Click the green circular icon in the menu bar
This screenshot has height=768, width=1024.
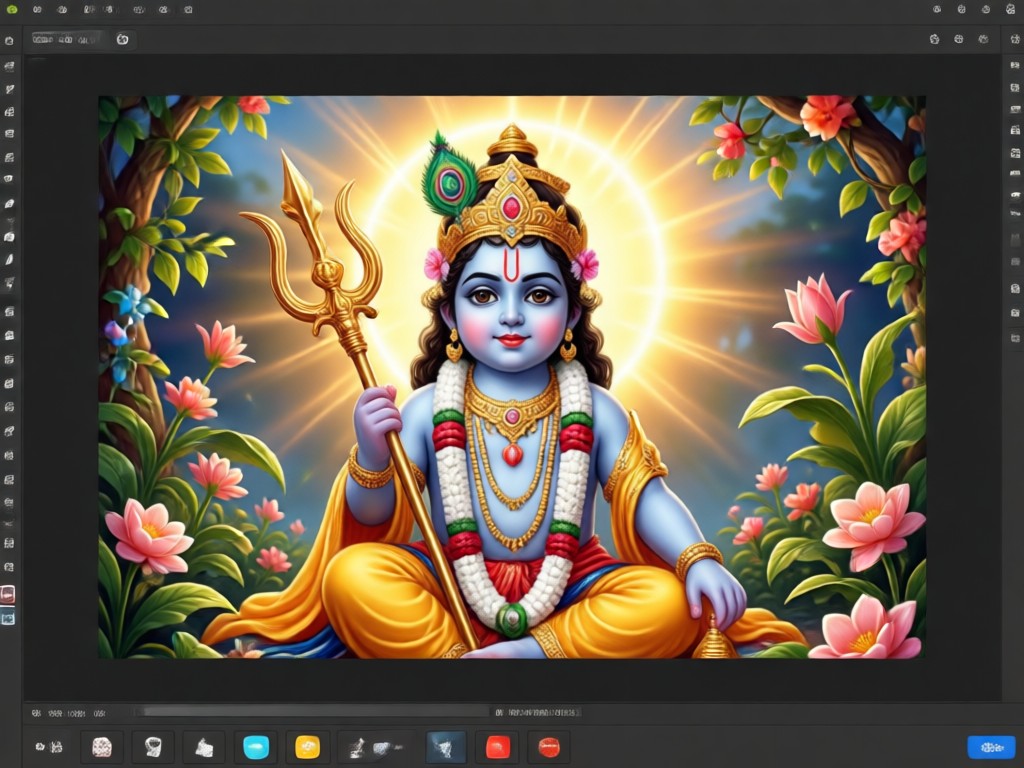12,10
